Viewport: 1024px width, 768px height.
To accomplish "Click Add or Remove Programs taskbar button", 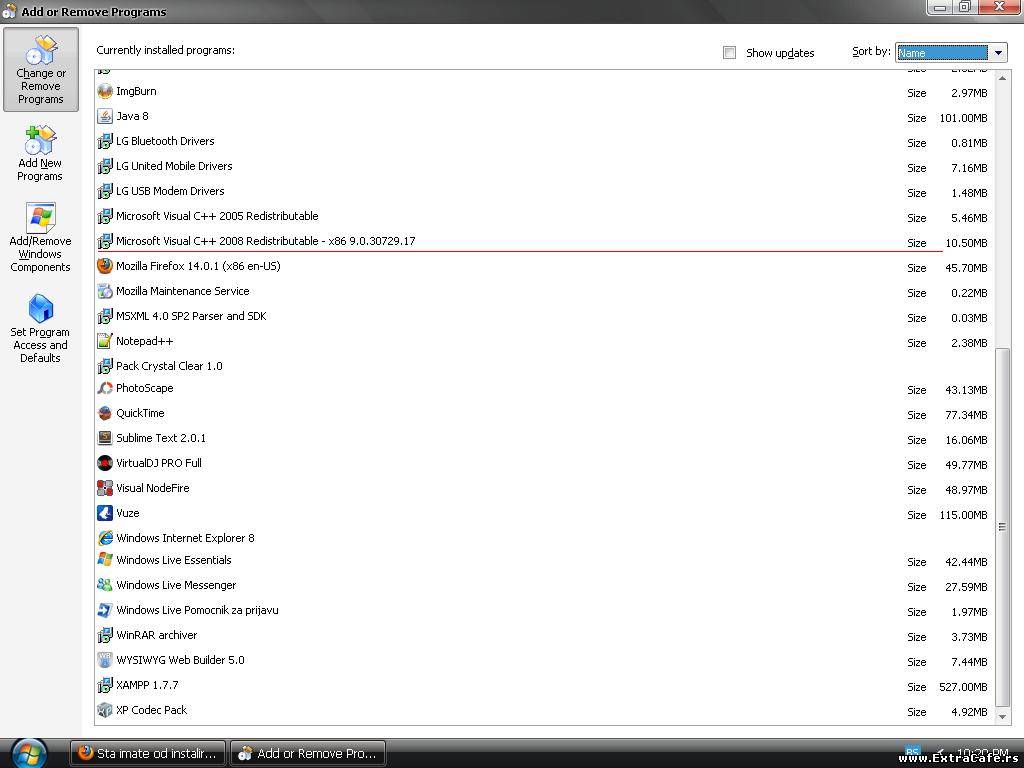I will pos(308,754).
